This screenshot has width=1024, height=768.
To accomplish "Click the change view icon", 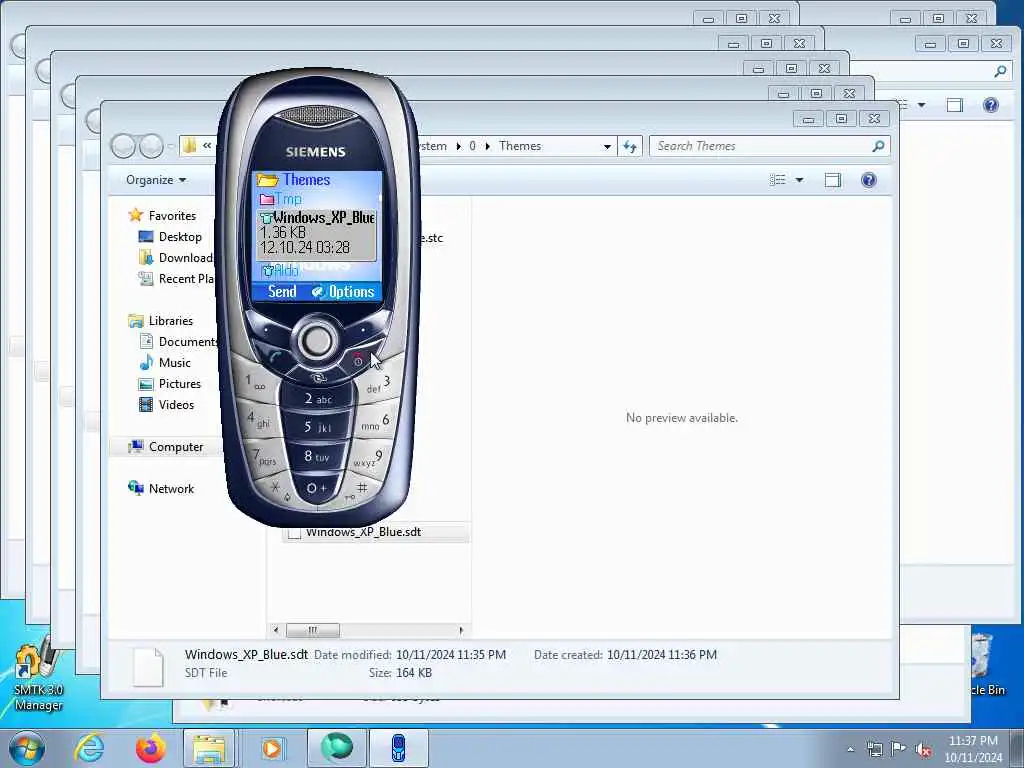I will coord(777,180).
